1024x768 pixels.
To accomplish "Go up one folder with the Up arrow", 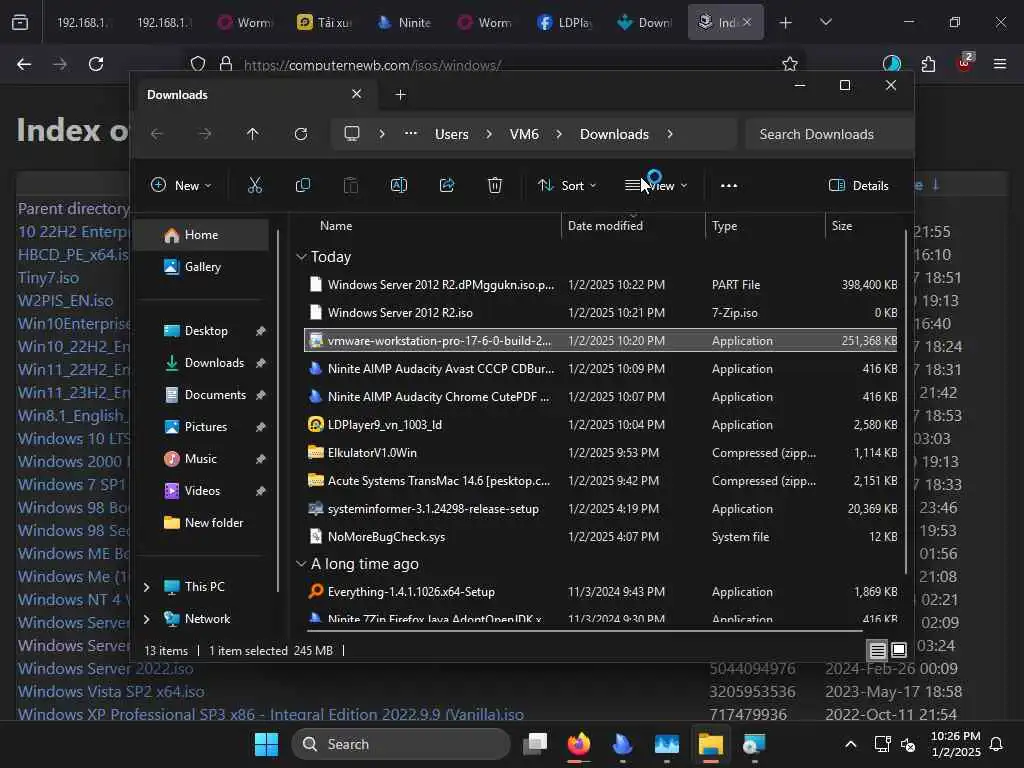I will [253, 134].
